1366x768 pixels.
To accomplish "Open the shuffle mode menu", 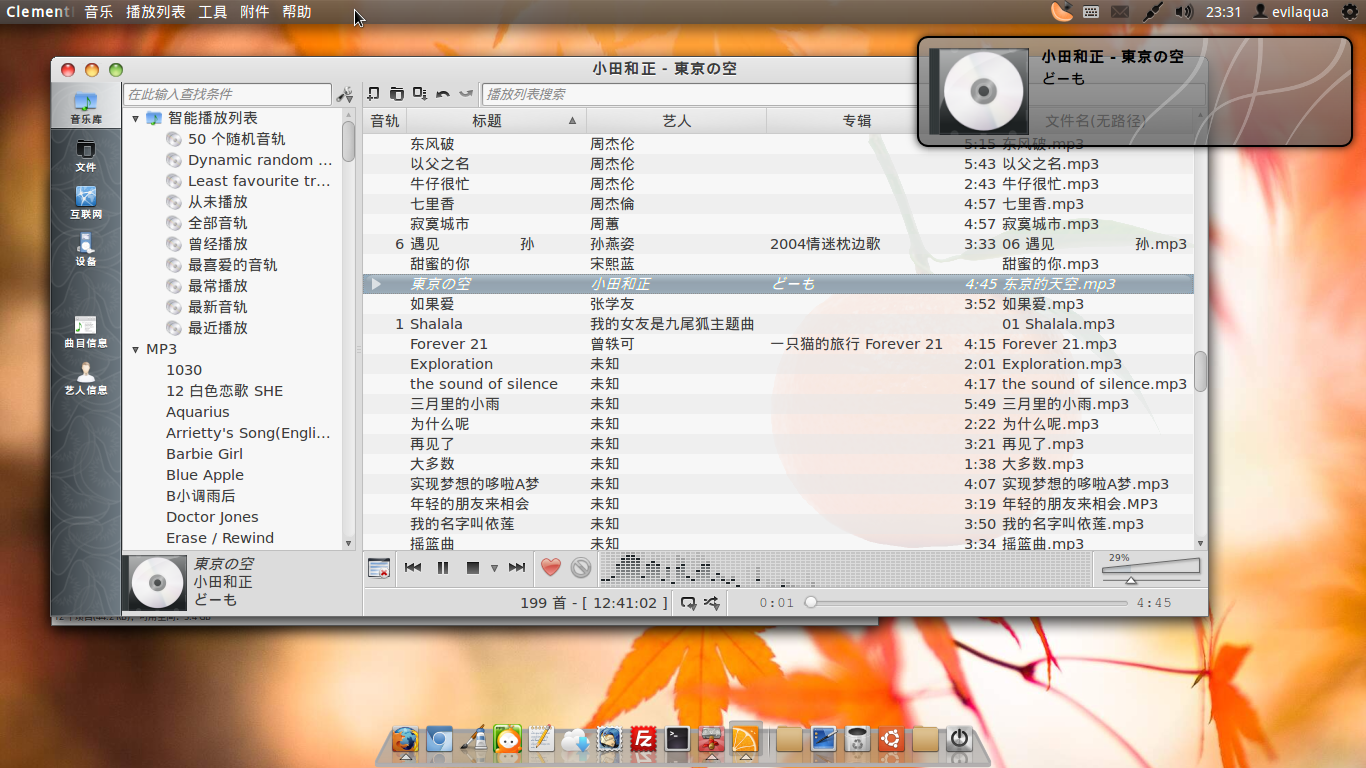I will (x=712, y=603).
